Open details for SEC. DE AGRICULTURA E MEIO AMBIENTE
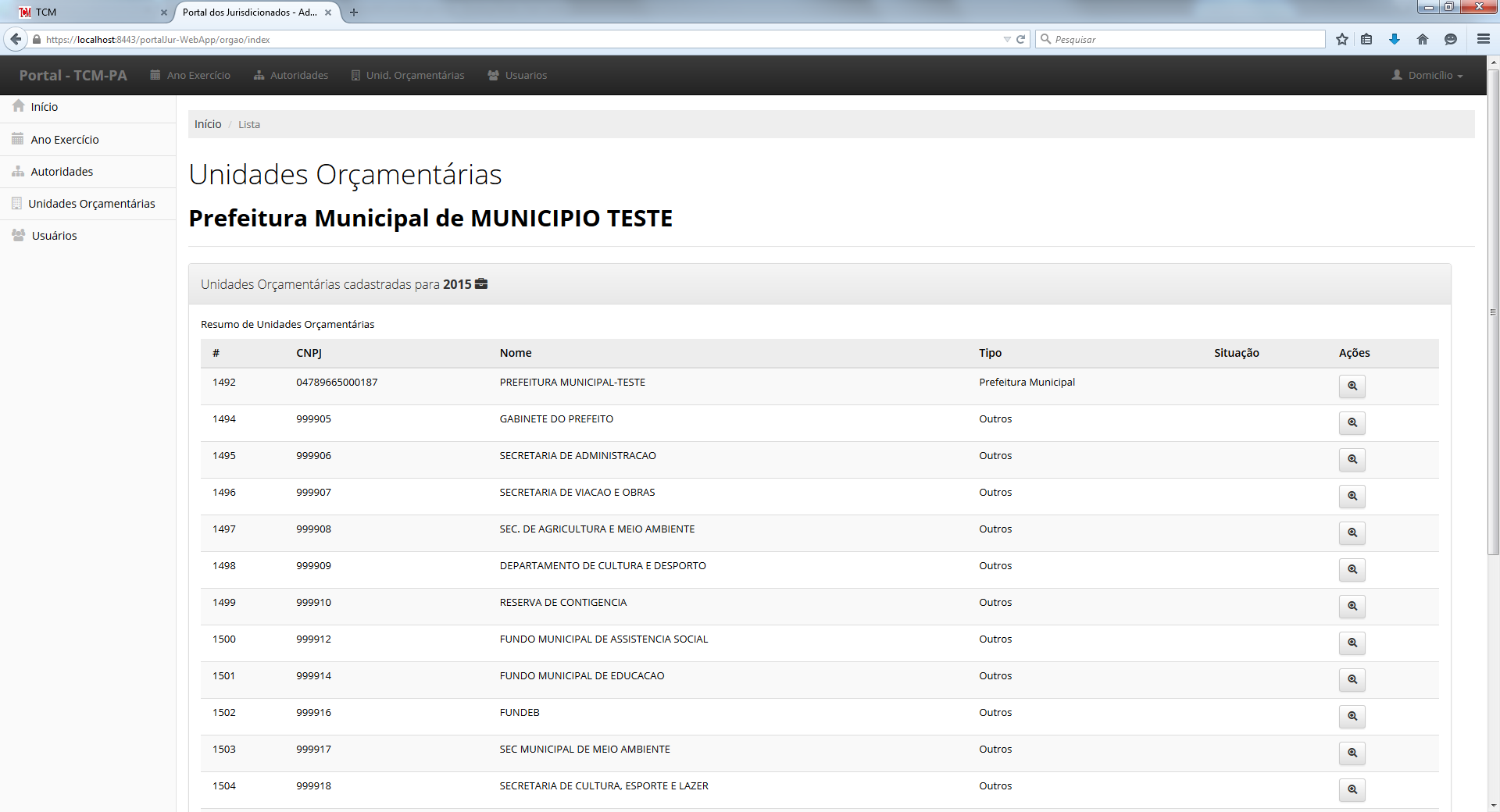The height and width of the screenshot is (812, 1500). pos(1352,533)
